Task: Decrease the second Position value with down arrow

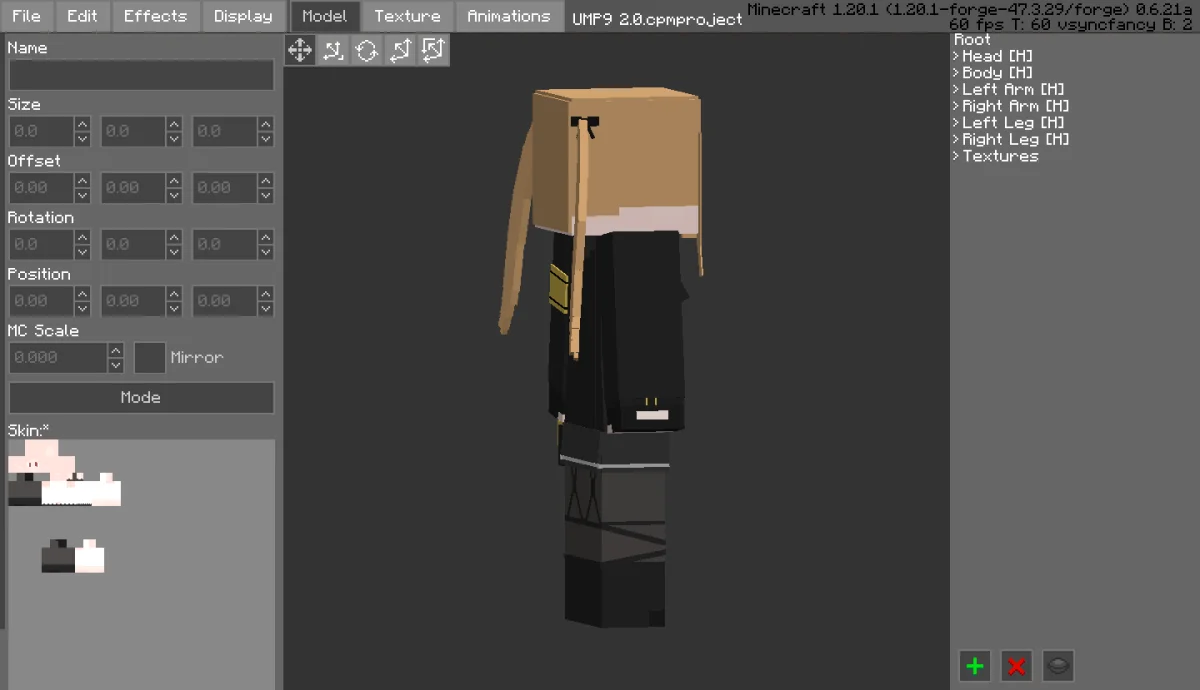Action: [x=174, y=308]
